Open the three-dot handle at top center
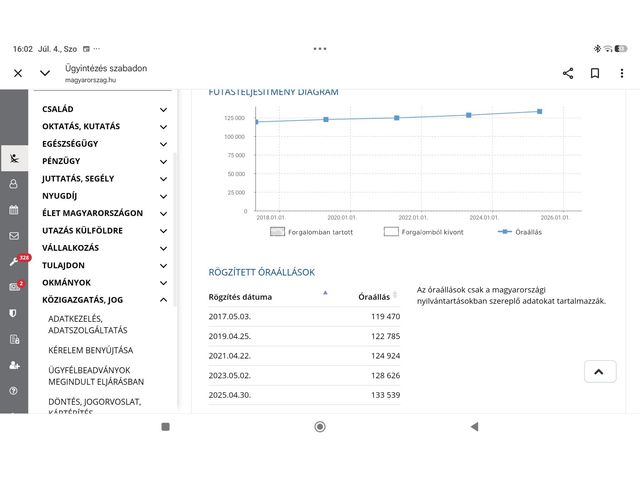The height and width of the screenshot is (480, 640). (x=320, y=49)
